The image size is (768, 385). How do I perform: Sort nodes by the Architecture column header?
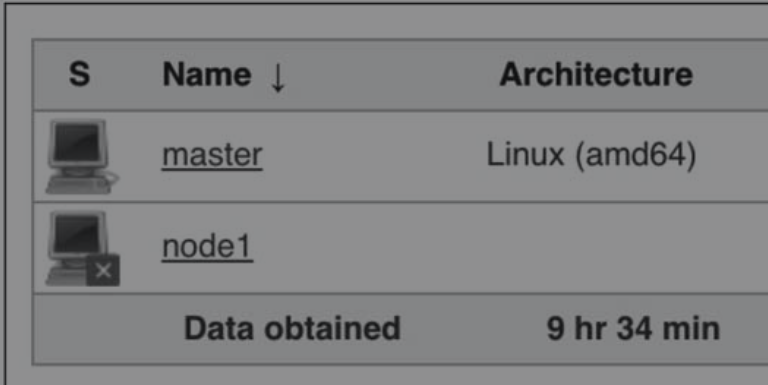coord(596,74)
